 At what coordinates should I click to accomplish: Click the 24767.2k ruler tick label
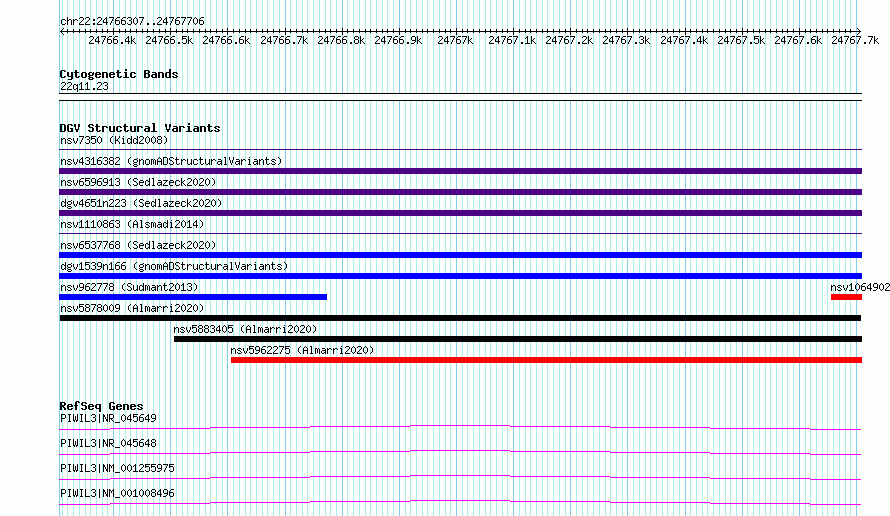point(569,40)
